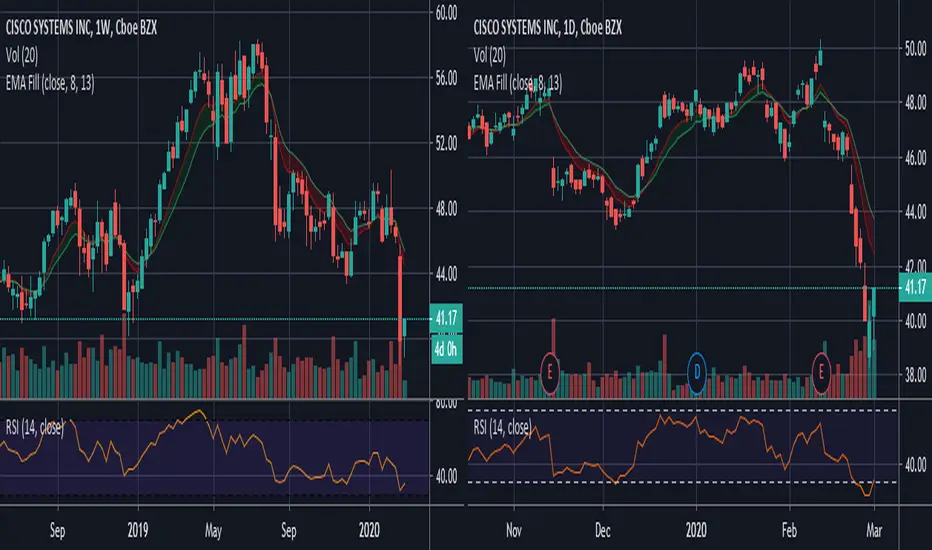Click the 41.17 price tag on weekly chart
This screenshot has height=550, width=932.
pyautogui.click(x=446, y=319)
